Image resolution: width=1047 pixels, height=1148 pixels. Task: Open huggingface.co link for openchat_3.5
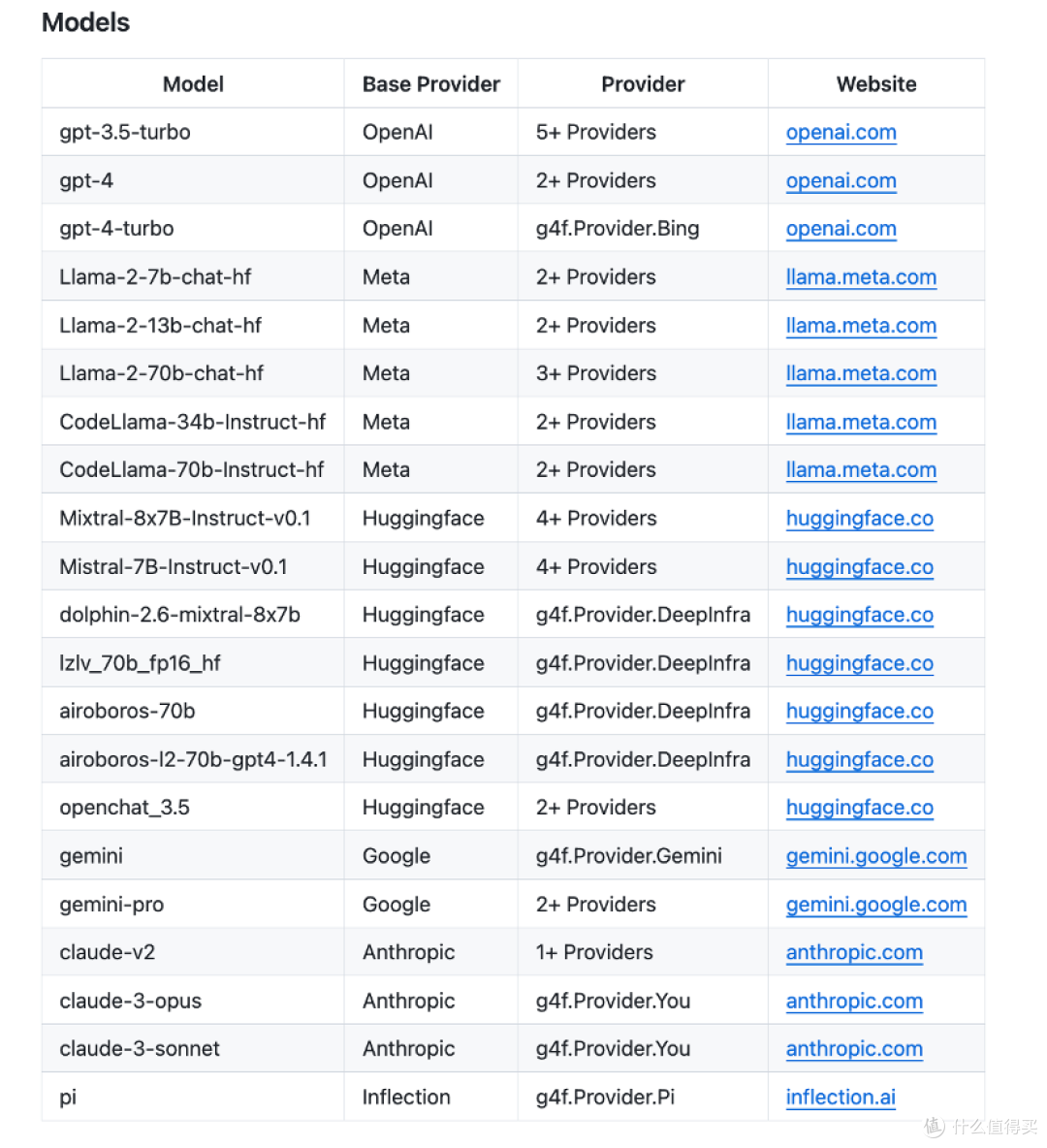860,808
